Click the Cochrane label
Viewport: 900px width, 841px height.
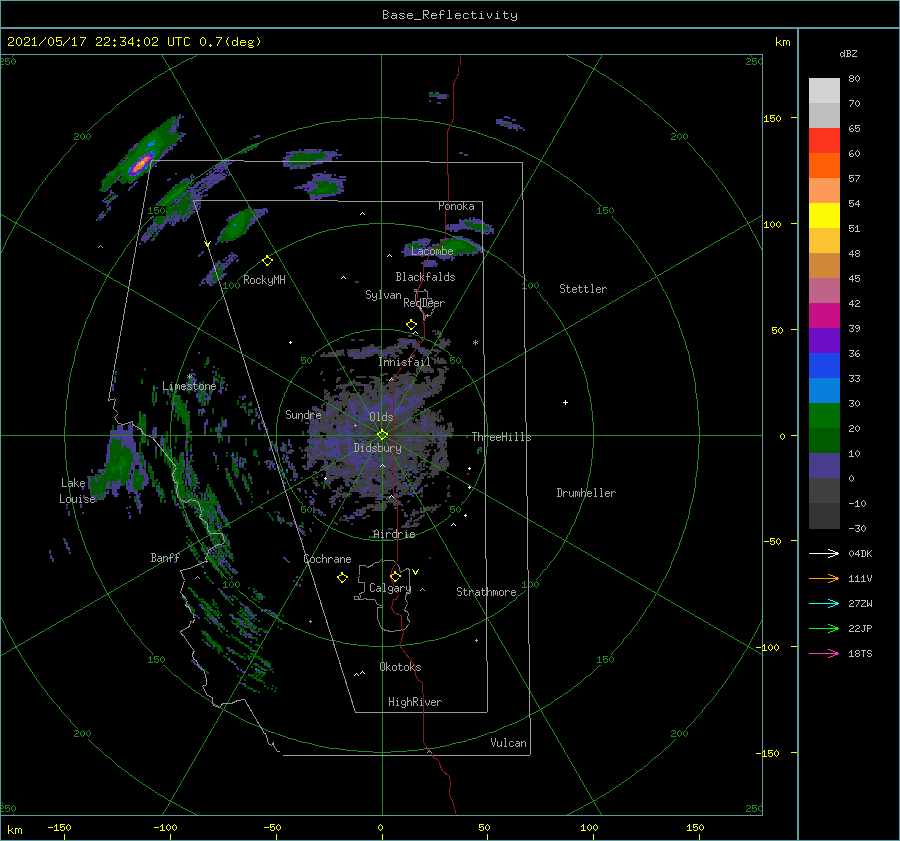point(327,559)
